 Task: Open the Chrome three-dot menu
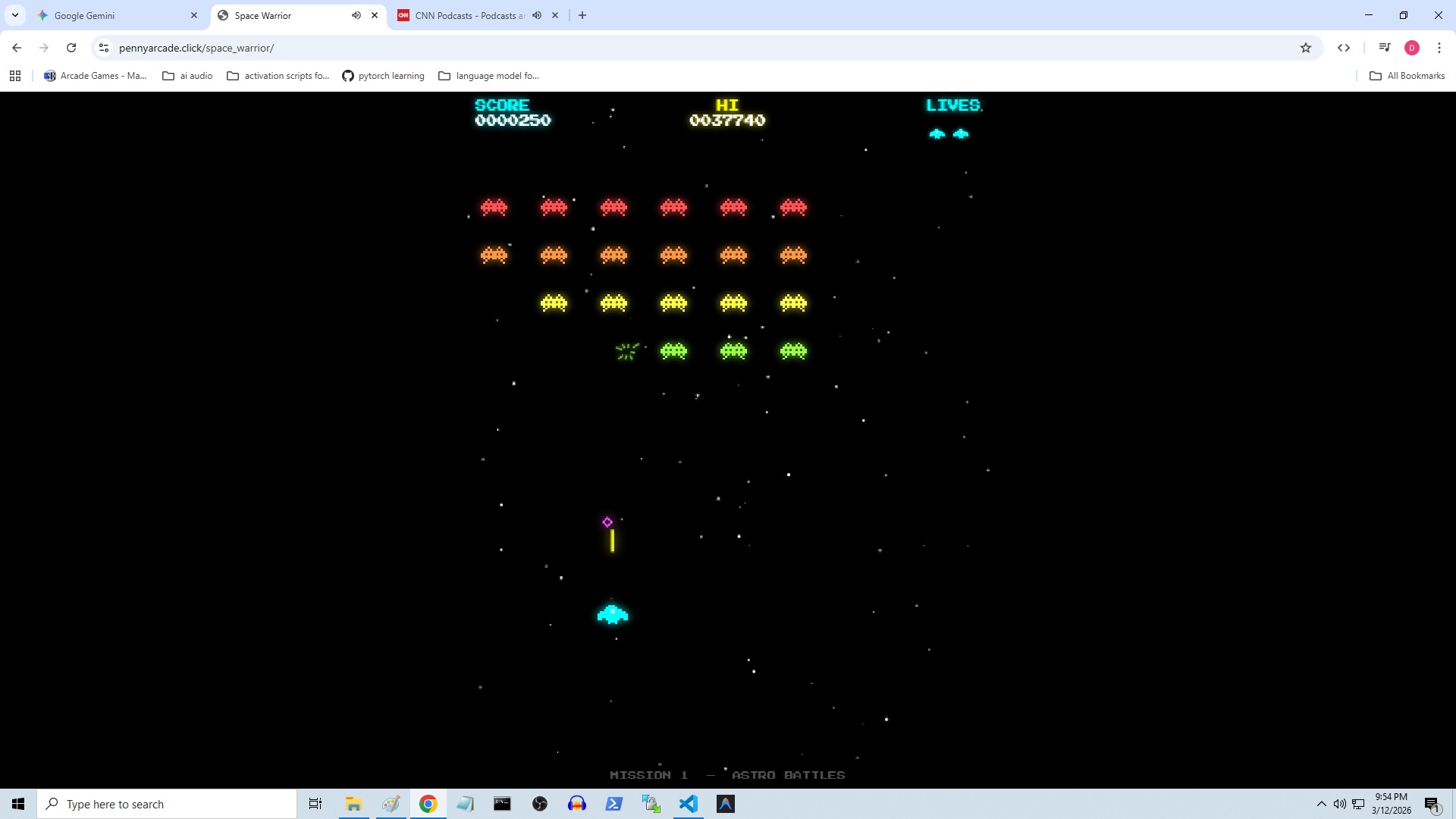tap(1439, 47)
